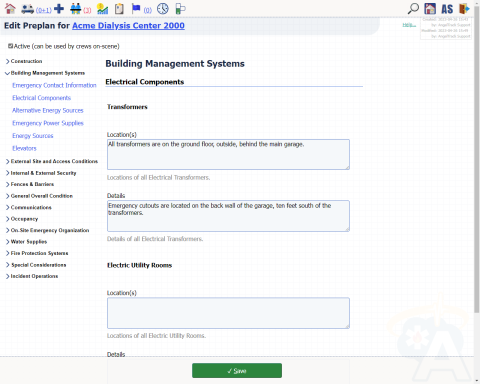Open the clipboard report icon

(x=119, y=9)
